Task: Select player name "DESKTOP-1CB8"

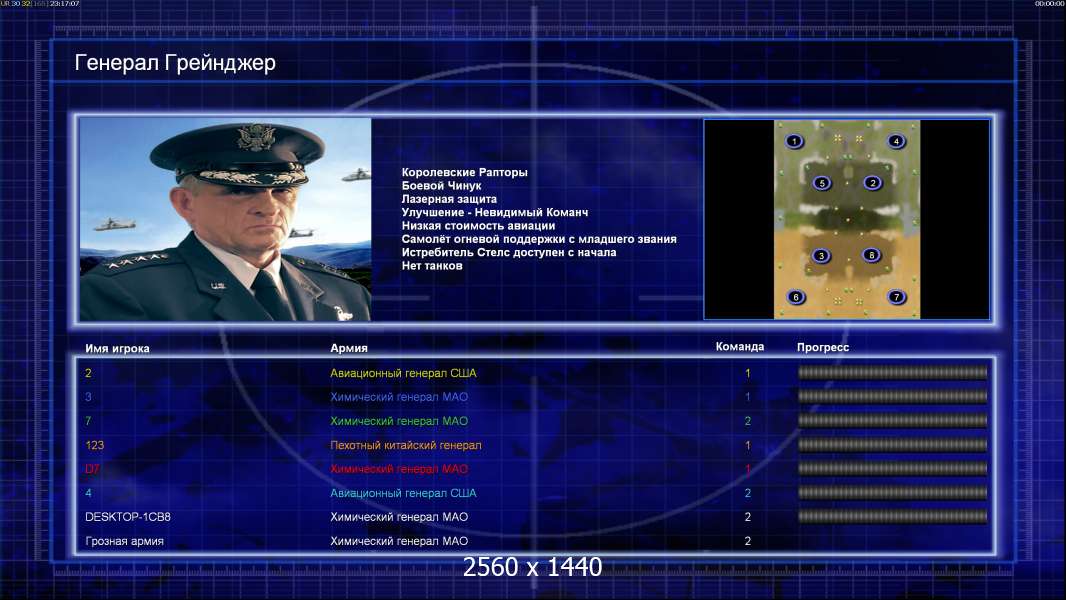Action: (x=128, y=517)
